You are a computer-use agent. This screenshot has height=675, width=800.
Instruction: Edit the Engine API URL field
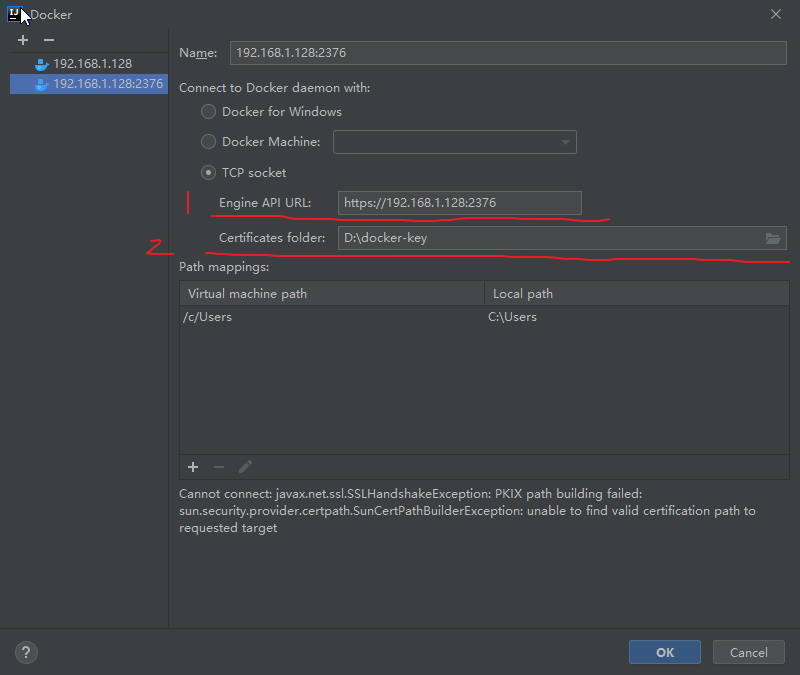460,203
